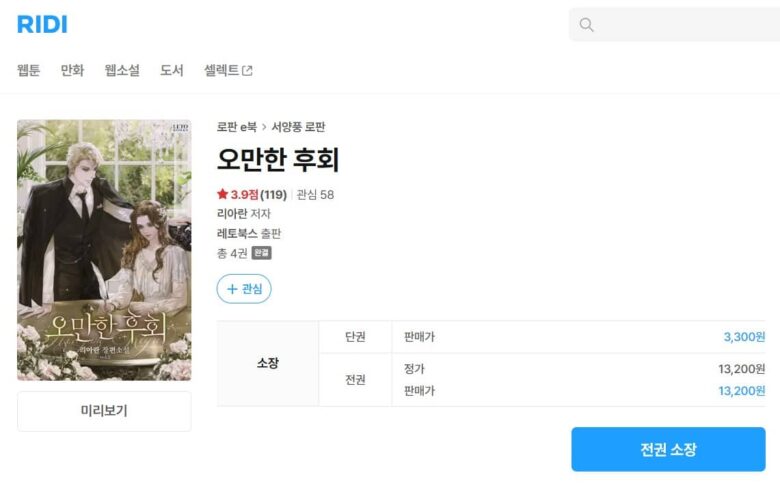Click the RIDI logo

pyautogui.click(x=42, y=25)
